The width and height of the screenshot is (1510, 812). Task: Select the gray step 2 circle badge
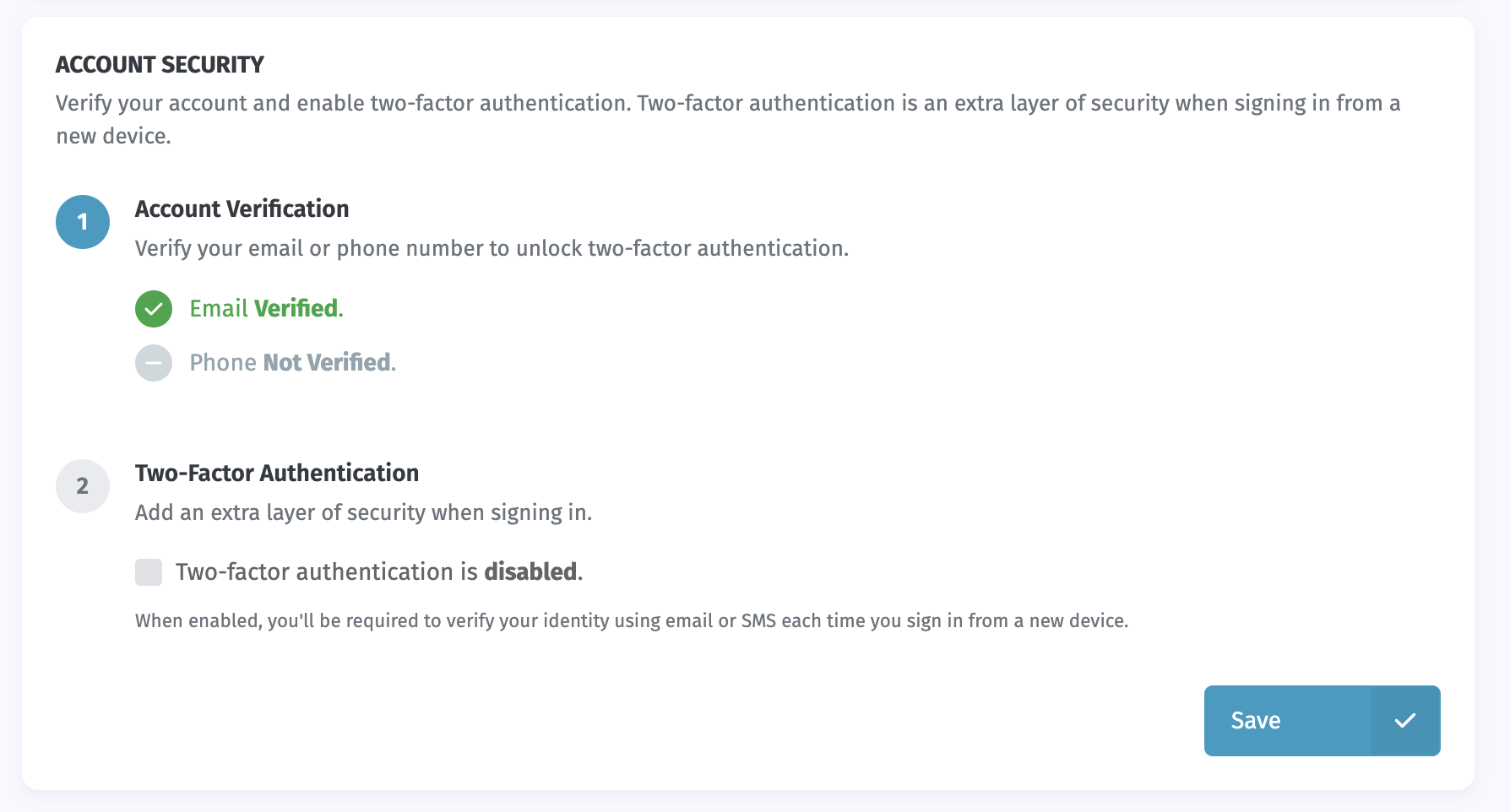(82, 486)
